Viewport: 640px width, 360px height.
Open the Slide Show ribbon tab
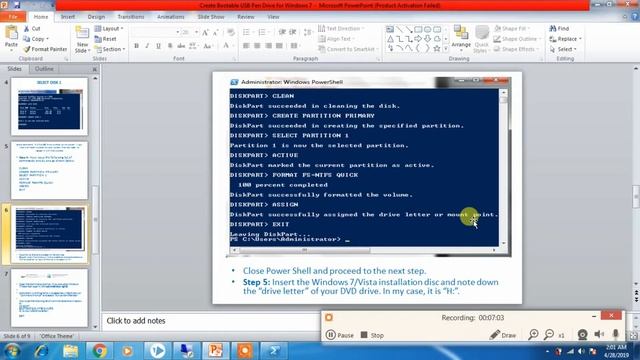(x=211, y=17)
